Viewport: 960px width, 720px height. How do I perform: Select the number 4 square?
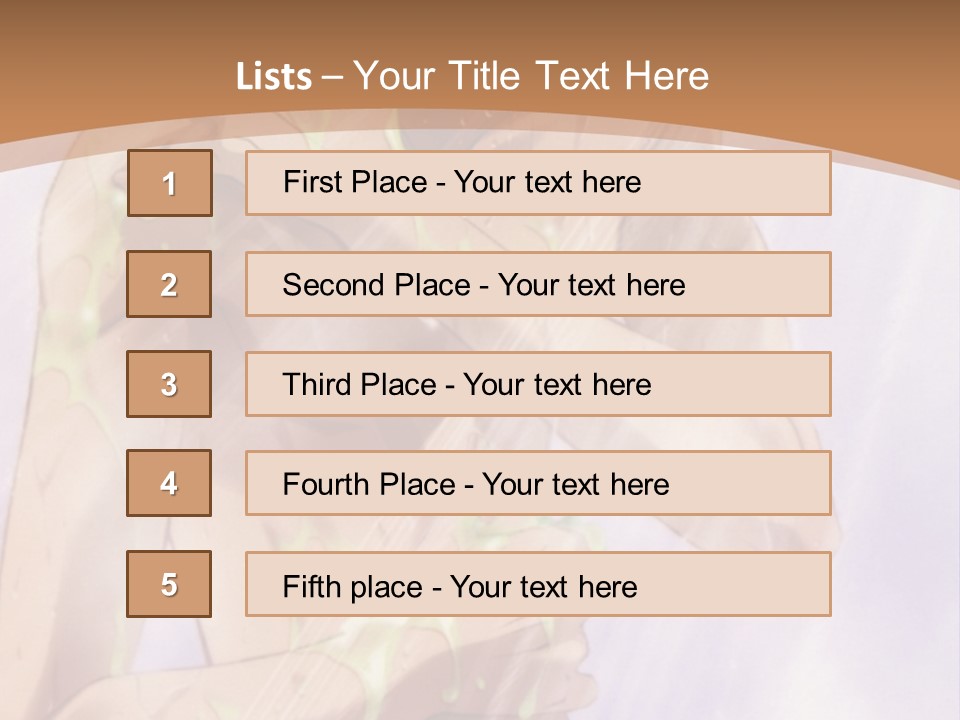(169, 483)
